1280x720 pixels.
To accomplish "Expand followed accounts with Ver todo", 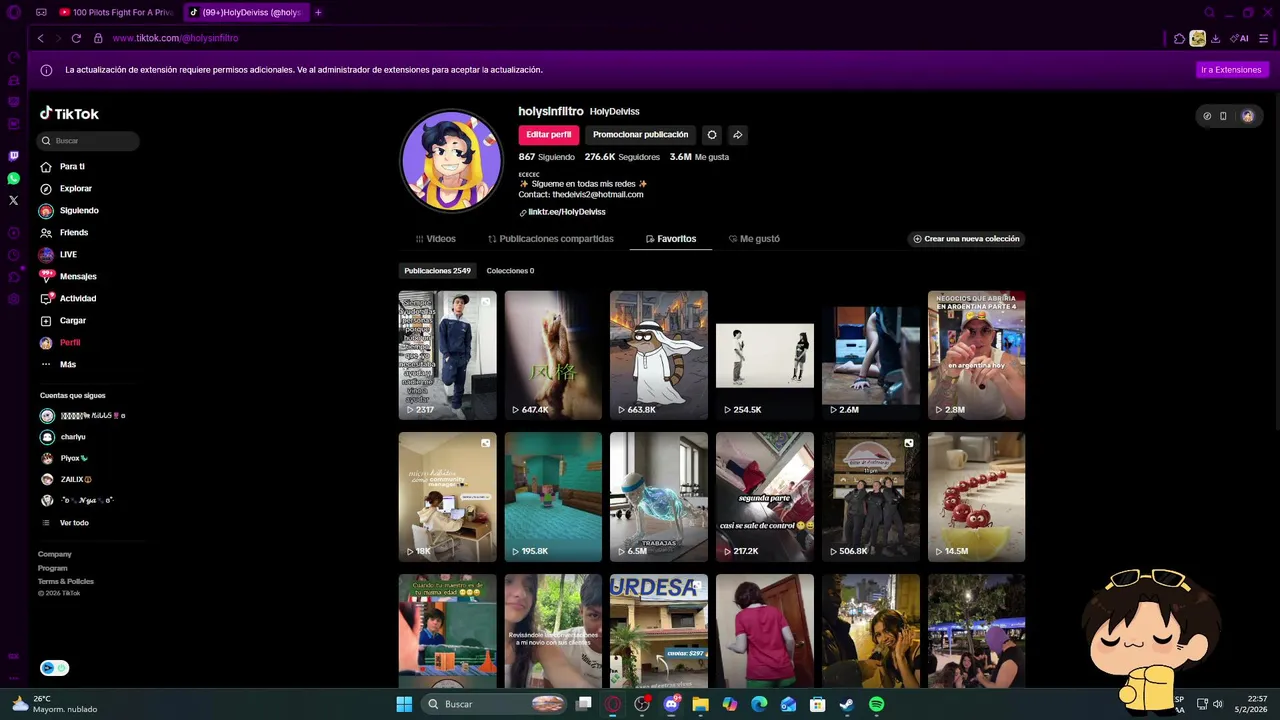I will click(74, 523).
